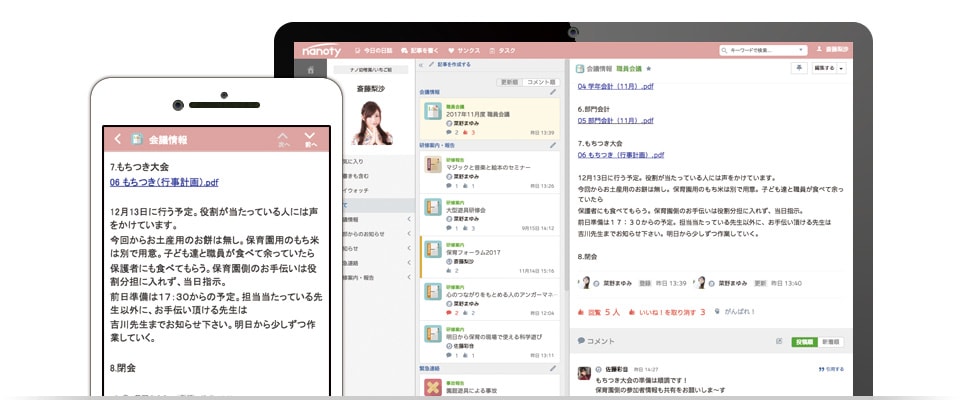Tap the 次へ up arrow on phone

click(x=283, y=139)
